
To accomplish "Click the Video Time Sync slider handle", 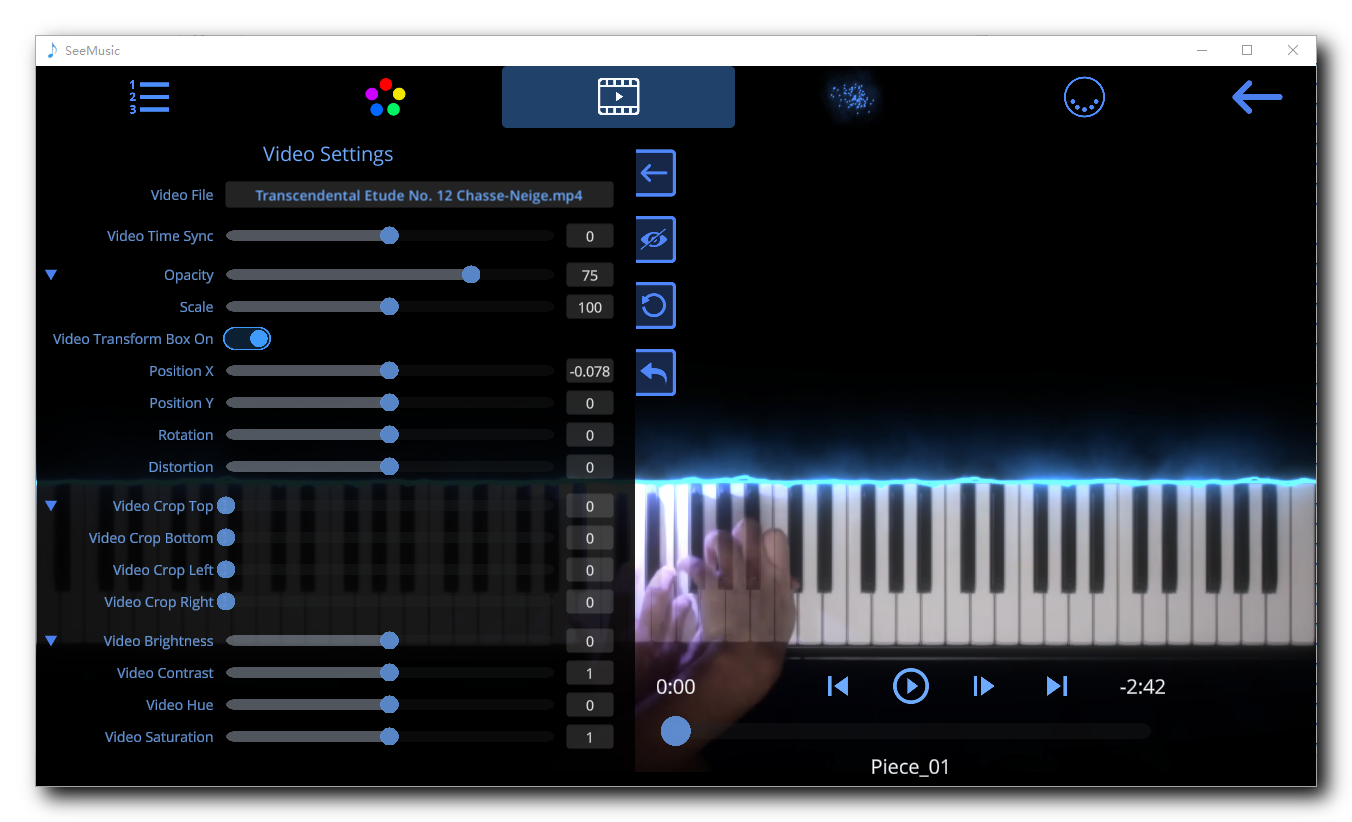I will pyautogui.click(x=390, y=236).
